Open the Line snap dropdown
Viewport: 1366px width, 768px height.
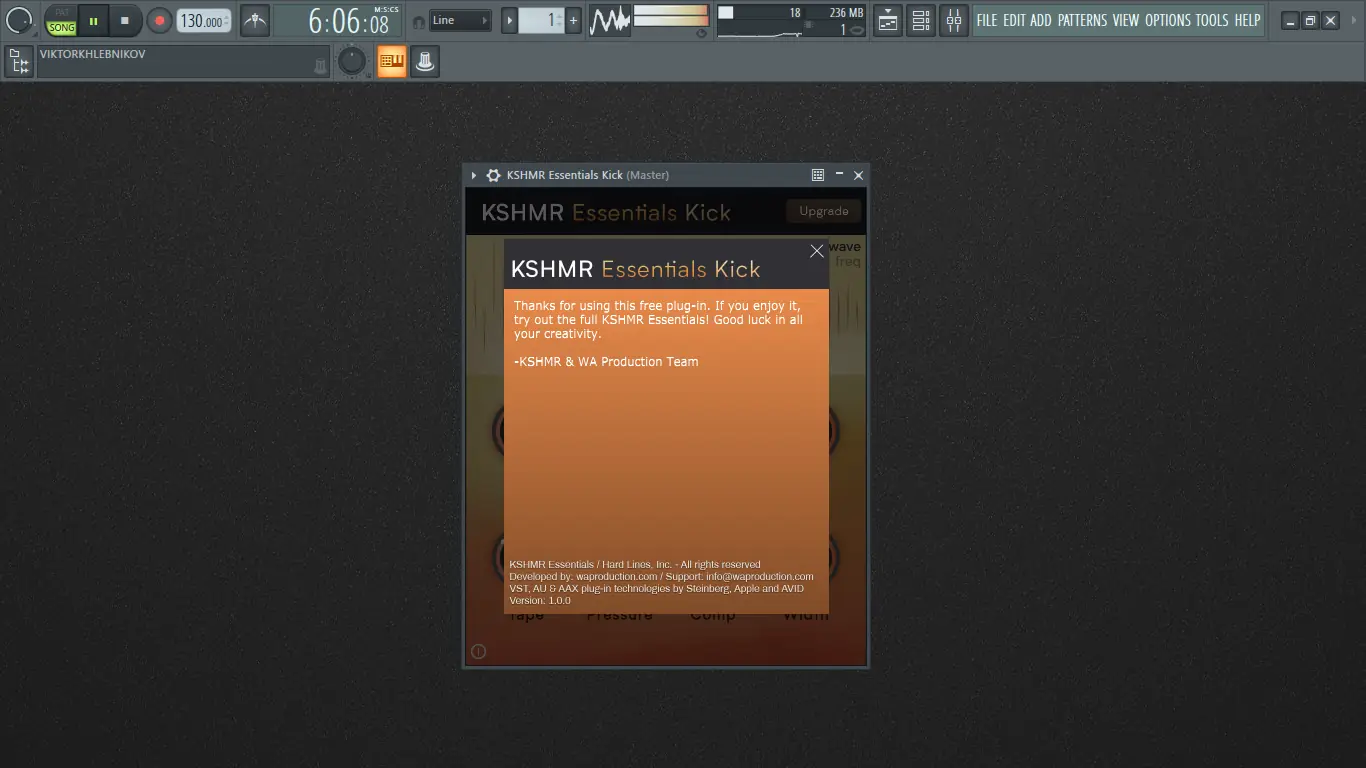[x=460, y=20]
